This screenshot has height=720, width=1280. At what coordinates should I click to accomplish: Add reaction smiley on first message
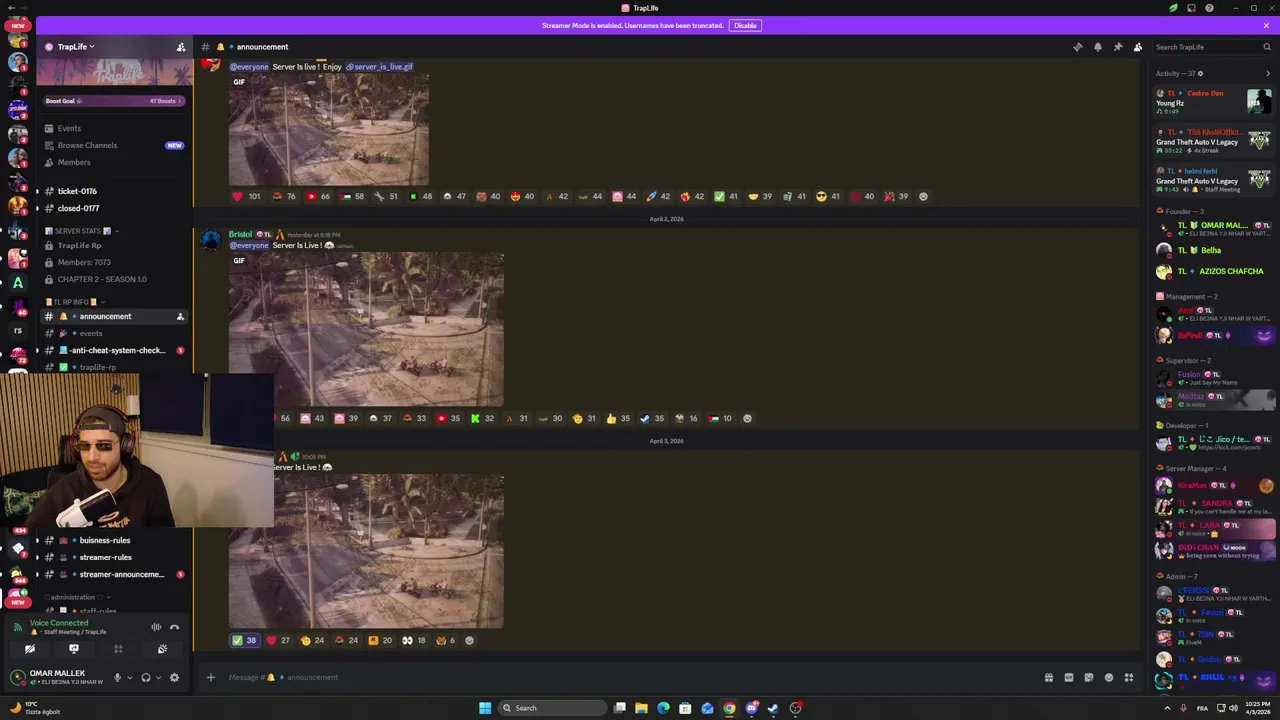pyautogui.click(x=923, y=196)
